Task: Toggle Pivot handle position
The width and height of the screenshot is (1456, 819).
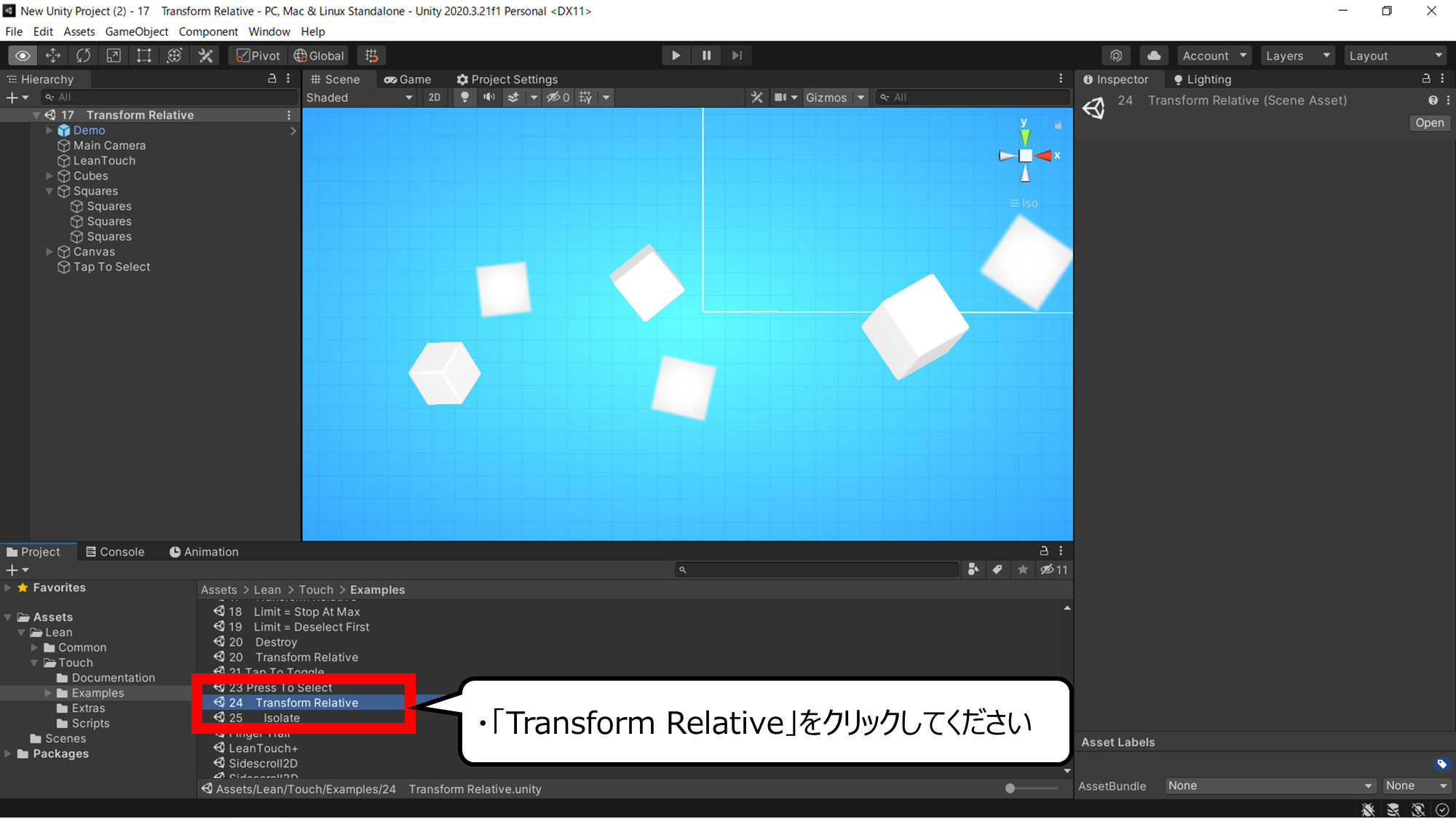Action: 258,55
